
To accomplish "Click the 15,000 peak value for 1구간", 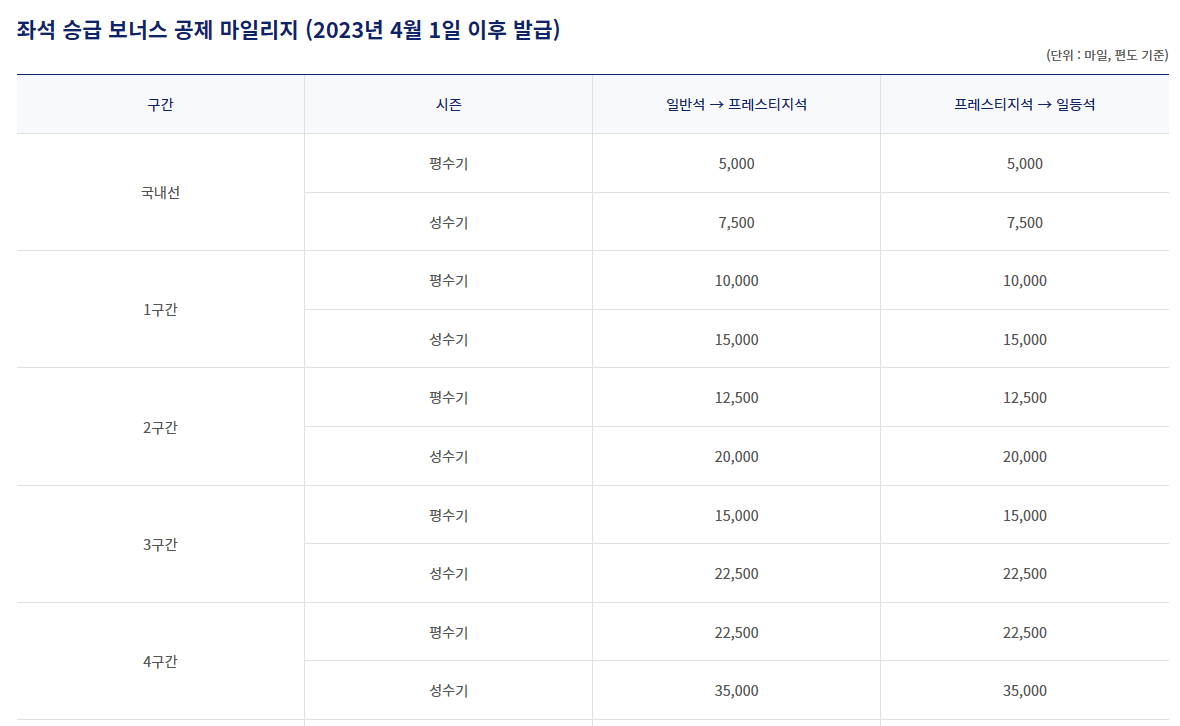I will [737, 338].
